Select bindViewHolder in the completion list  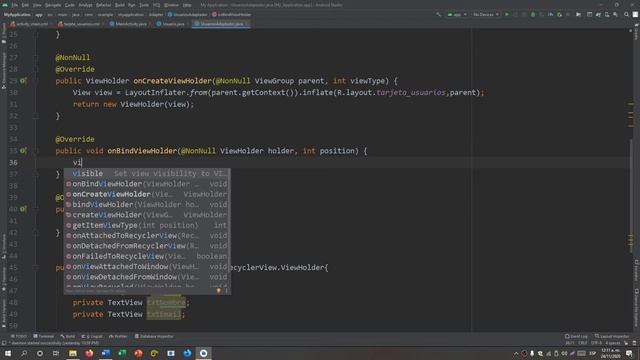coord(147,204)
